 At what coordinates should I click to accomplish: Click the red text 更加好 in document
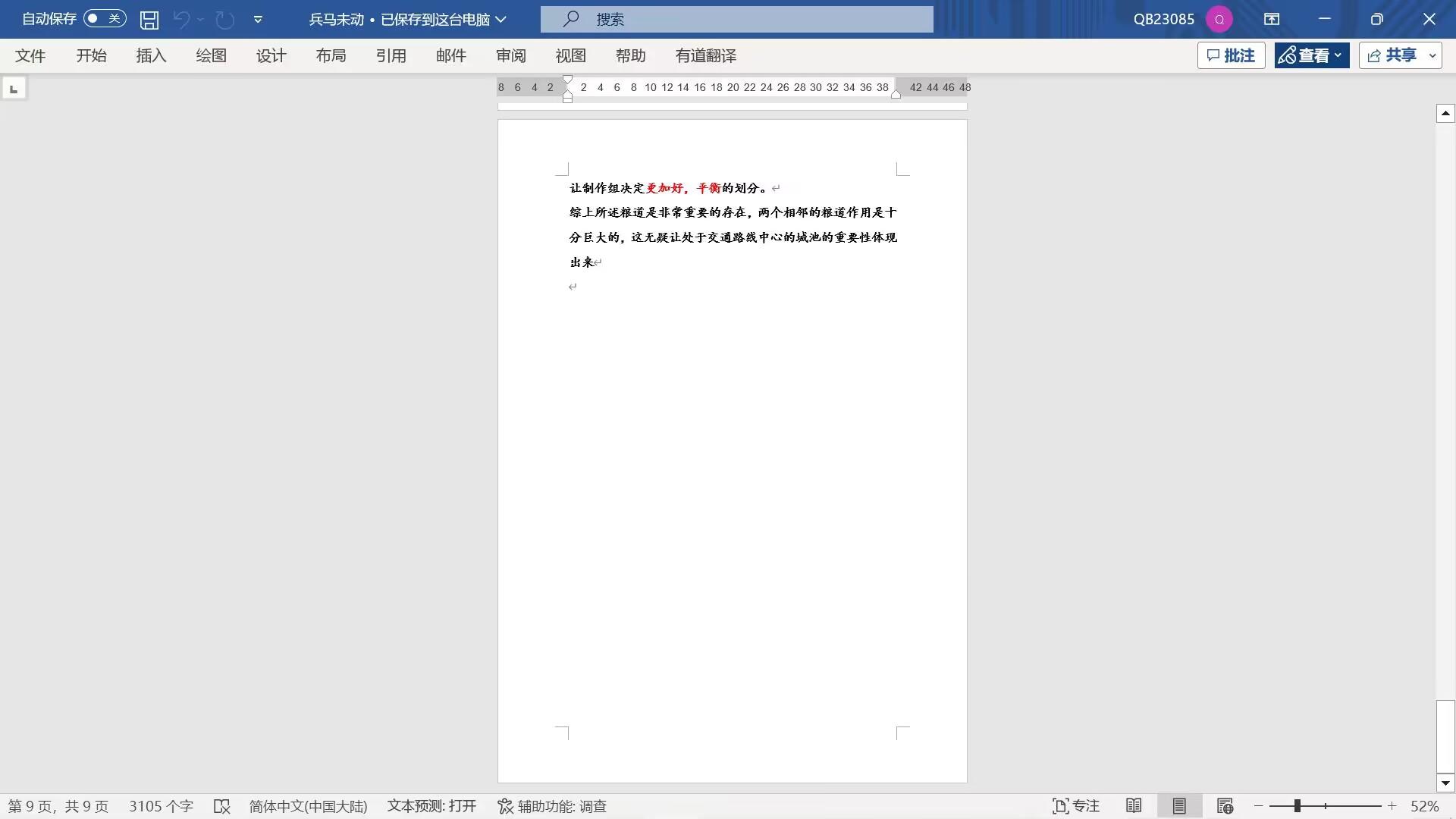(664, 188)
